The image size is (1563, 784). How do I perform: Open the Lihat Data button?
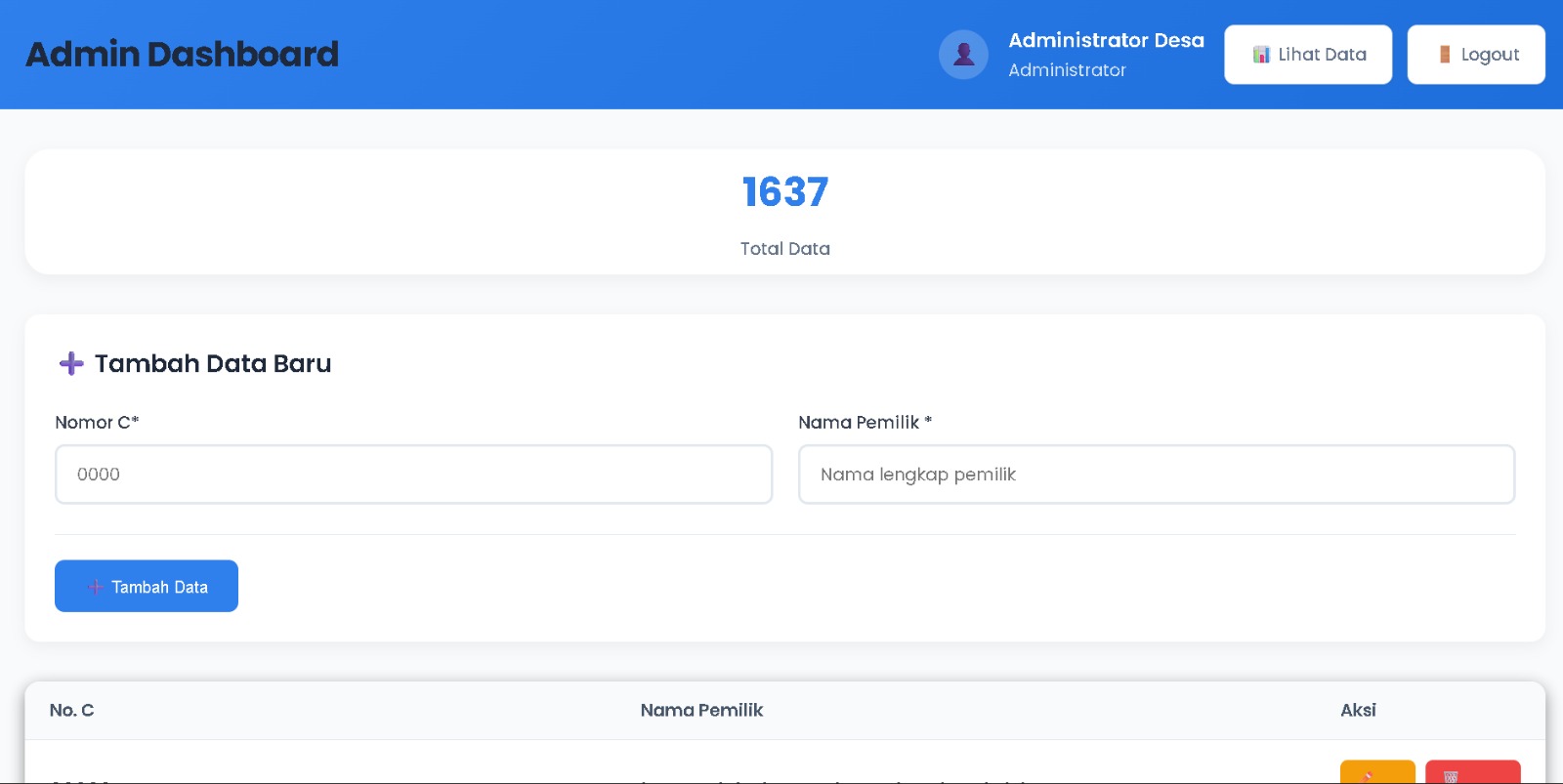1308,55
